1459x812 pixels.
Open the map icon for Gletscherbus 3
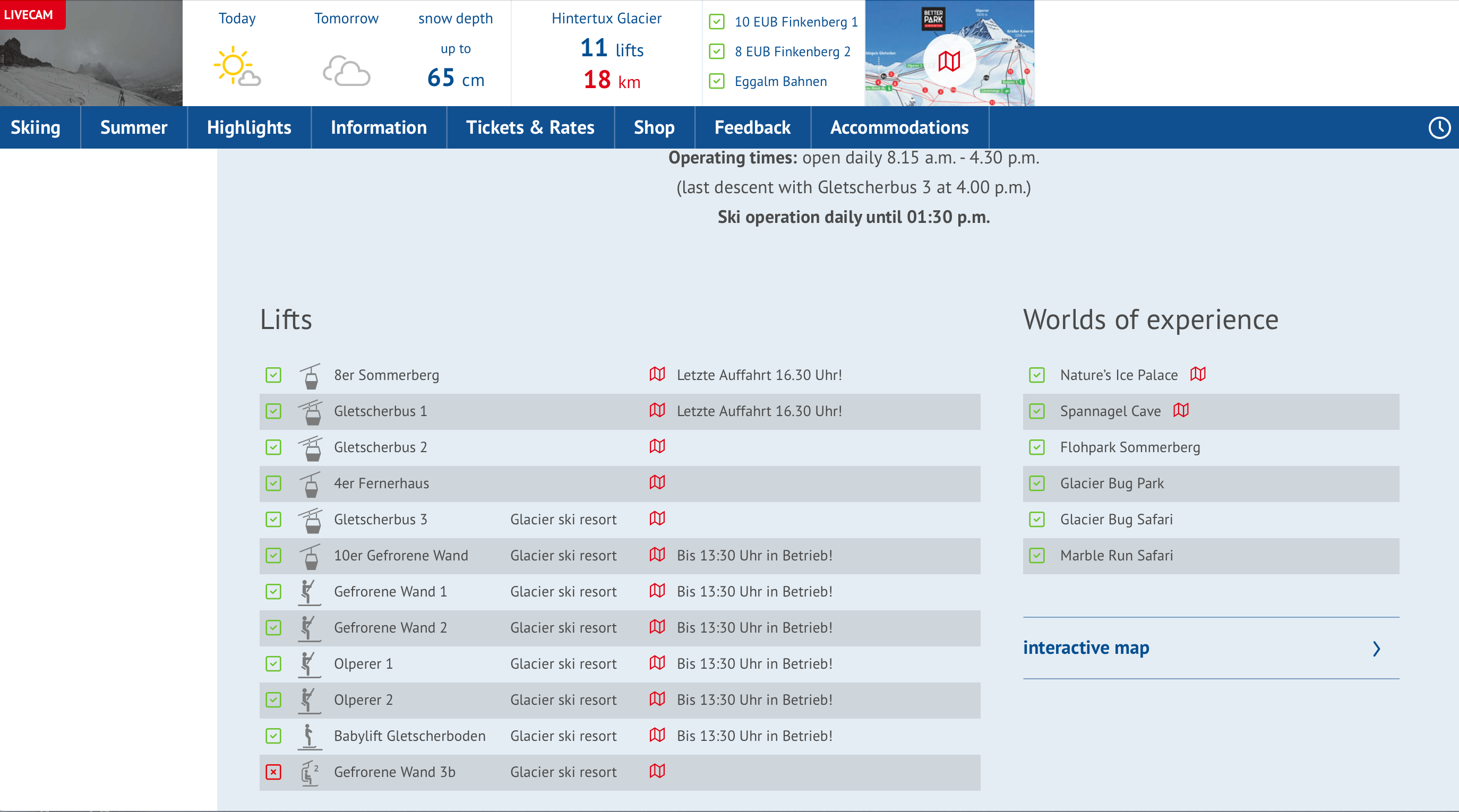657,518
